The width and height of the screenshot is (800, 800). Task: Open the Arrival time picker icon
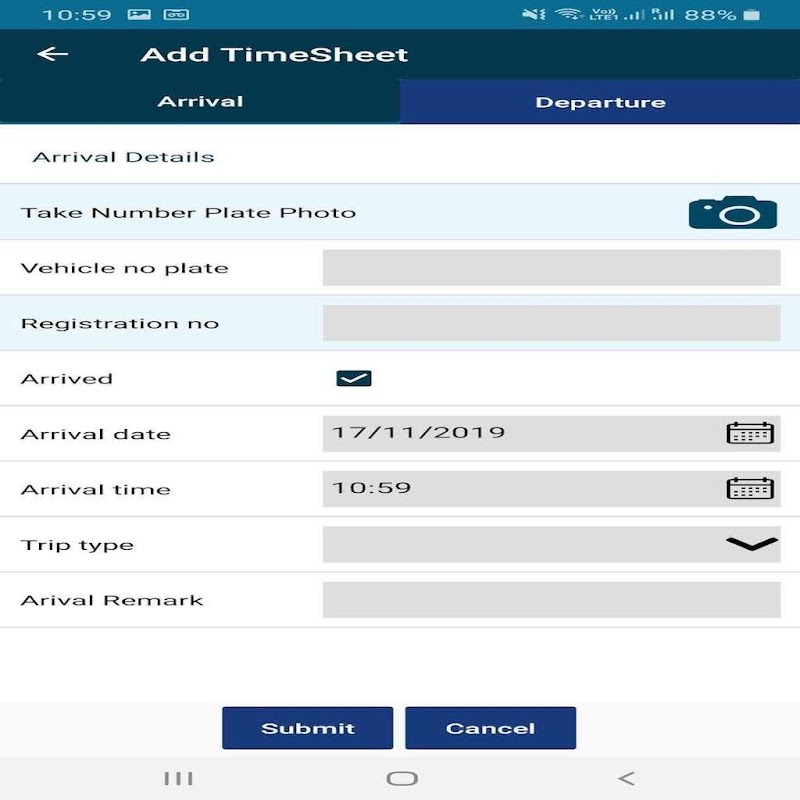coord(749,488)
